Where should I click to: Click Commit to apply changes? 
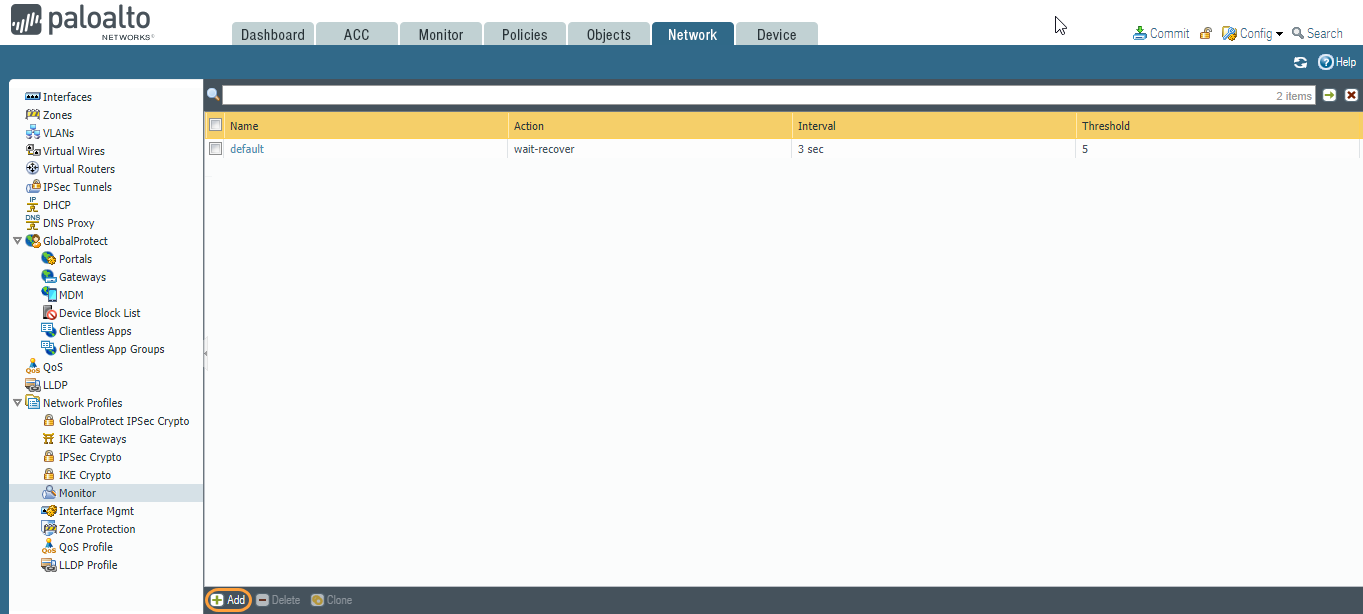(x=1161, y=32)
